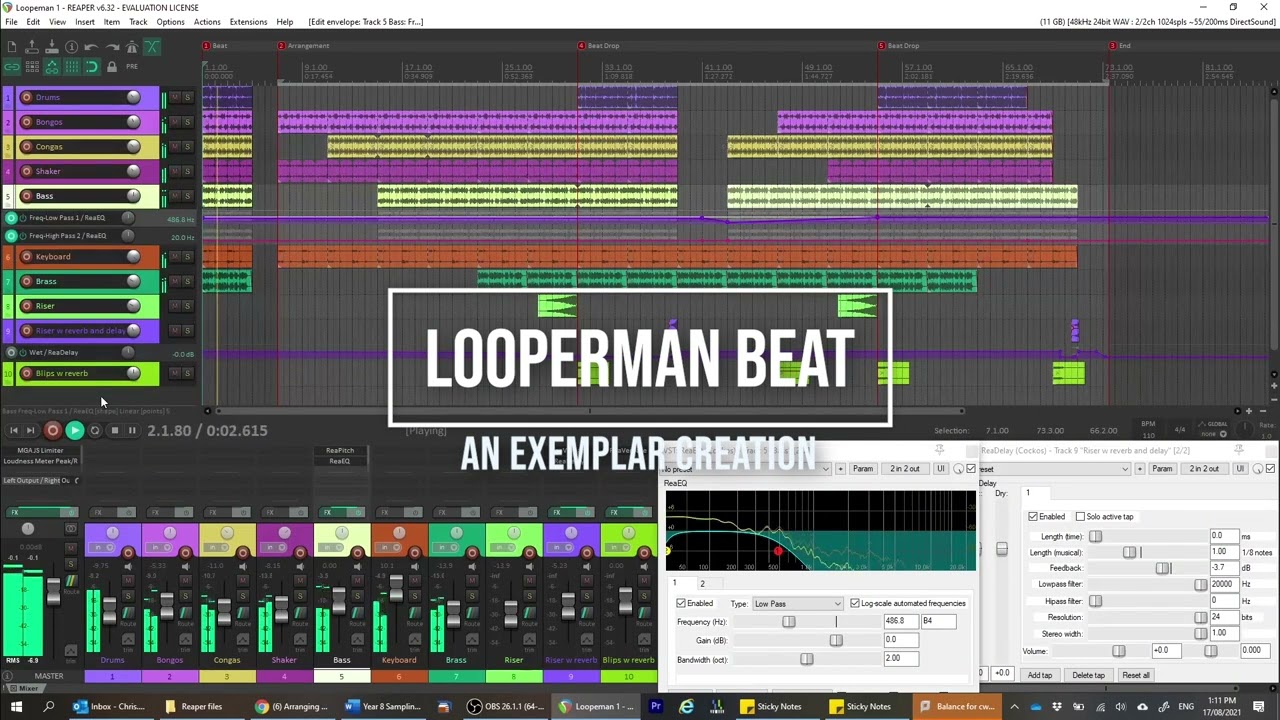Click Param button in ReaDelay window
1280x720 pixels.
point(1162,469)
